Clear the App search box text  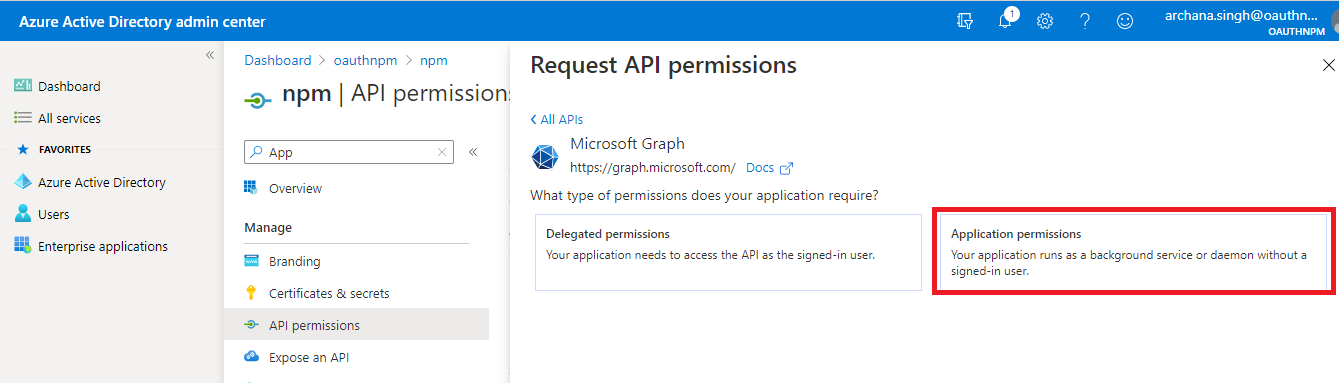(x=442, y=152)
